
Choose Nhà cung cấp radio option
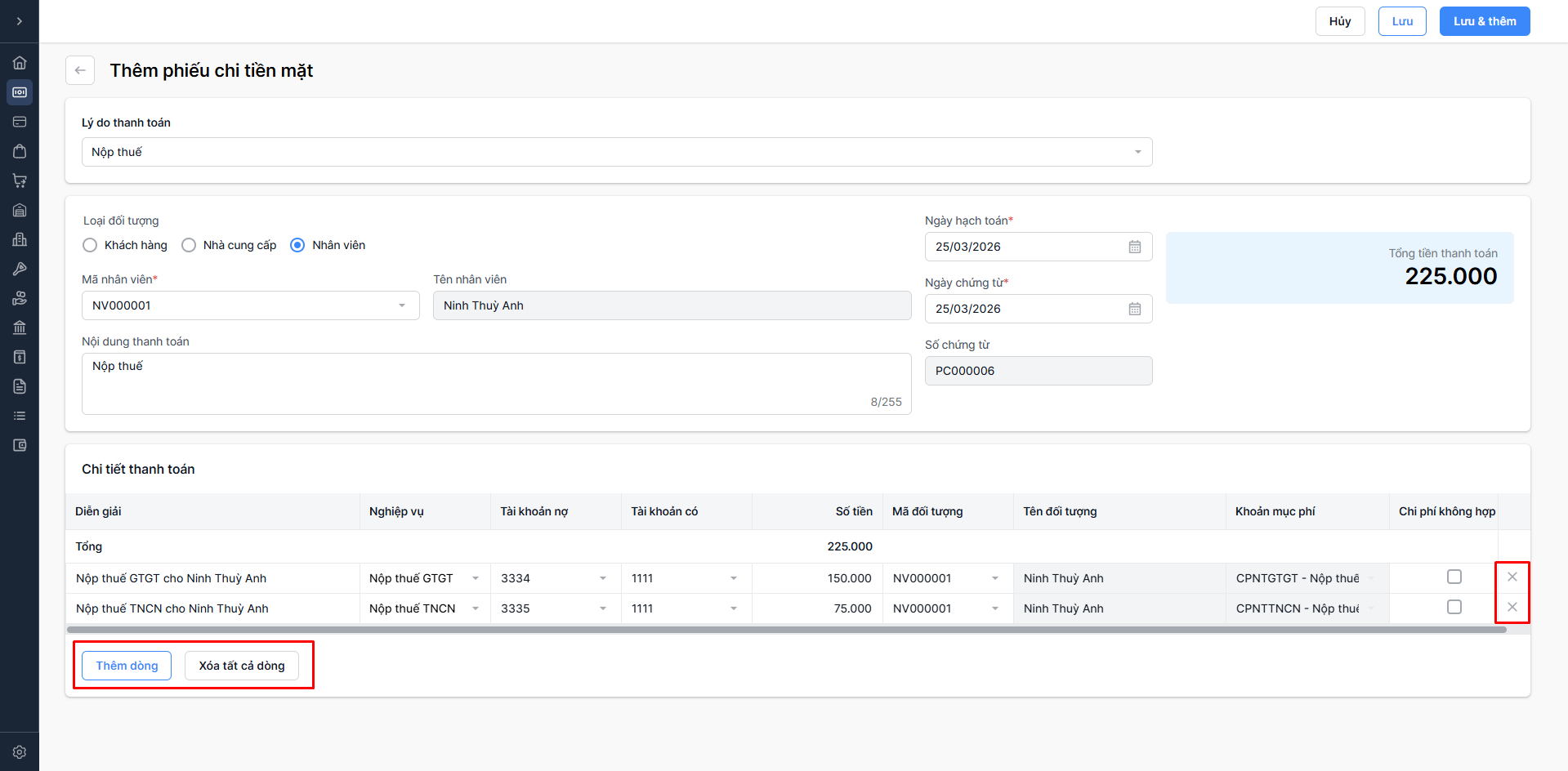189,245
